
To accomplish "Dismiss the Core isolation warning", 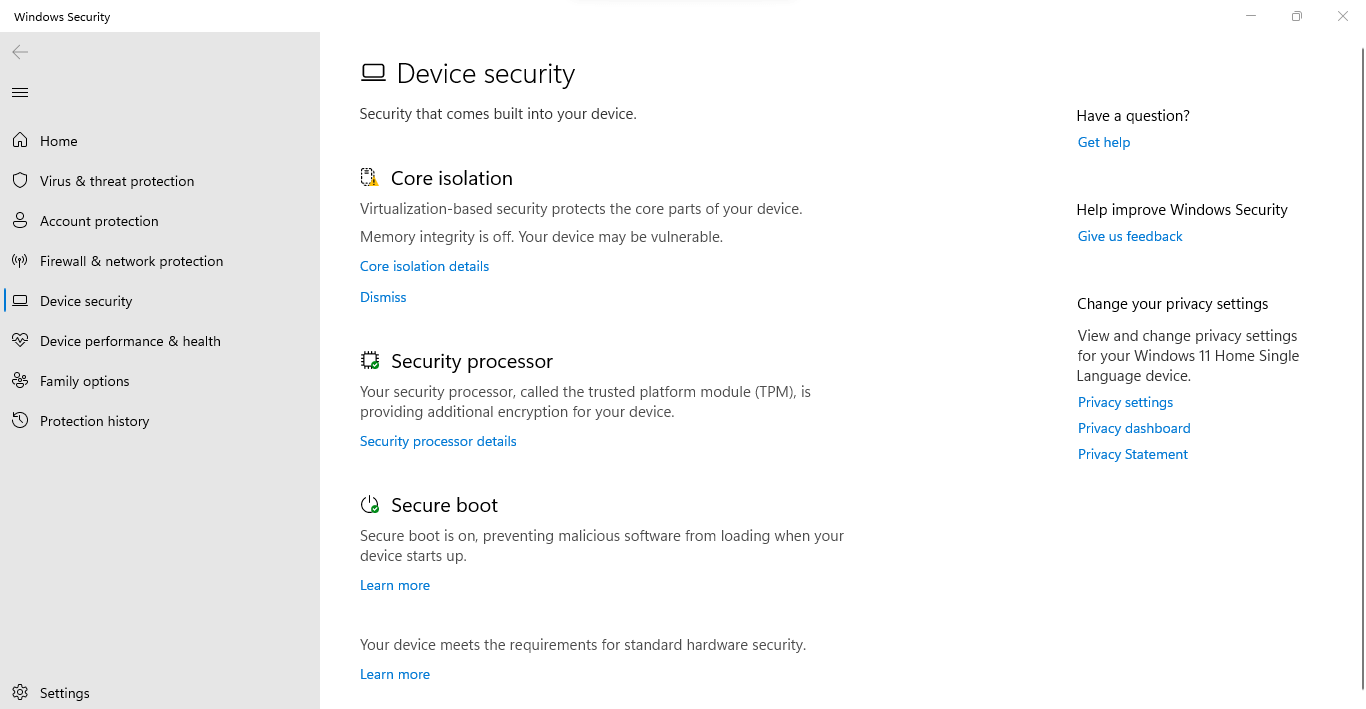I will [383, 297].
